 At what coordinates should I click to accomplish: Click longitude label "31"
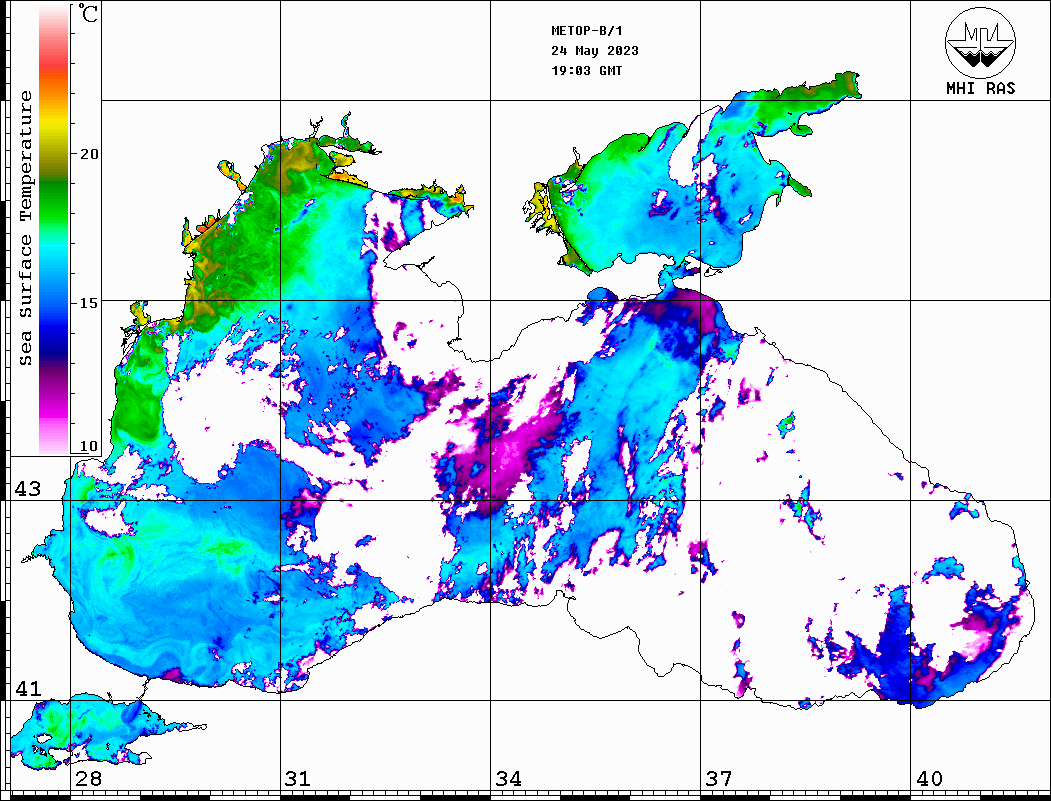(x=298, y=779)
